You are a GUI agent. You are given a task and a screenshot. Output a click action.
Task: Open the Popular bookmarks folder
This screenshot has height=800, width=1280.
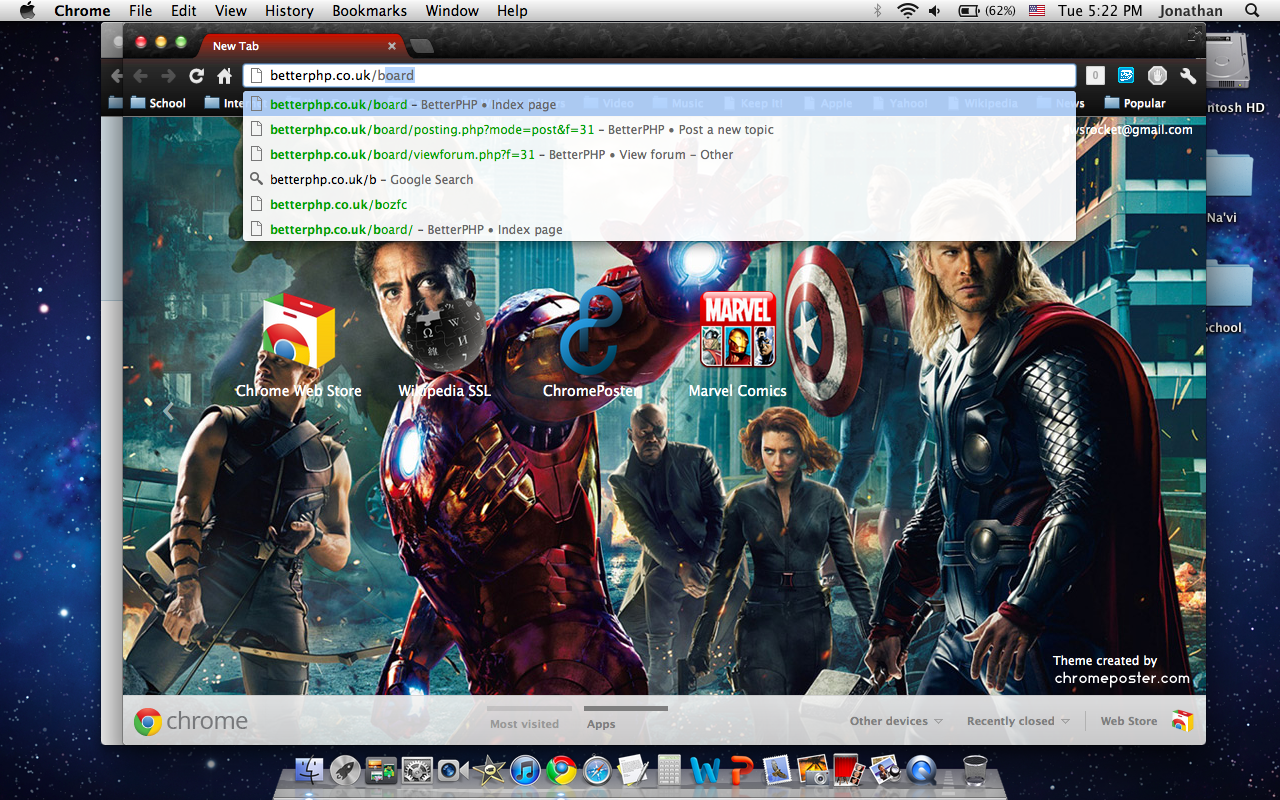point(1134,103)
